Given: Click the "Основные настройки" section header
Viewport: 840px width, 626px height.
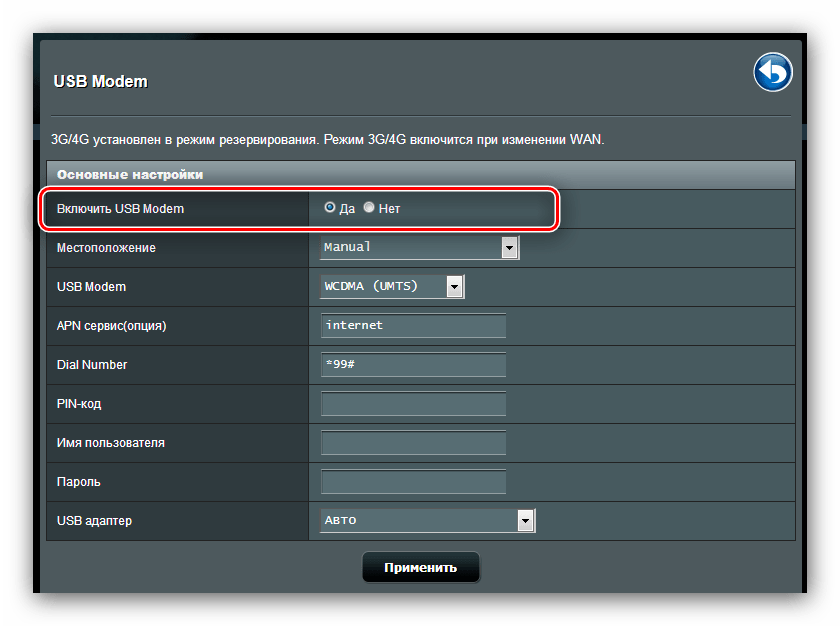Looking at the screenshot, I should click(130, 175).
